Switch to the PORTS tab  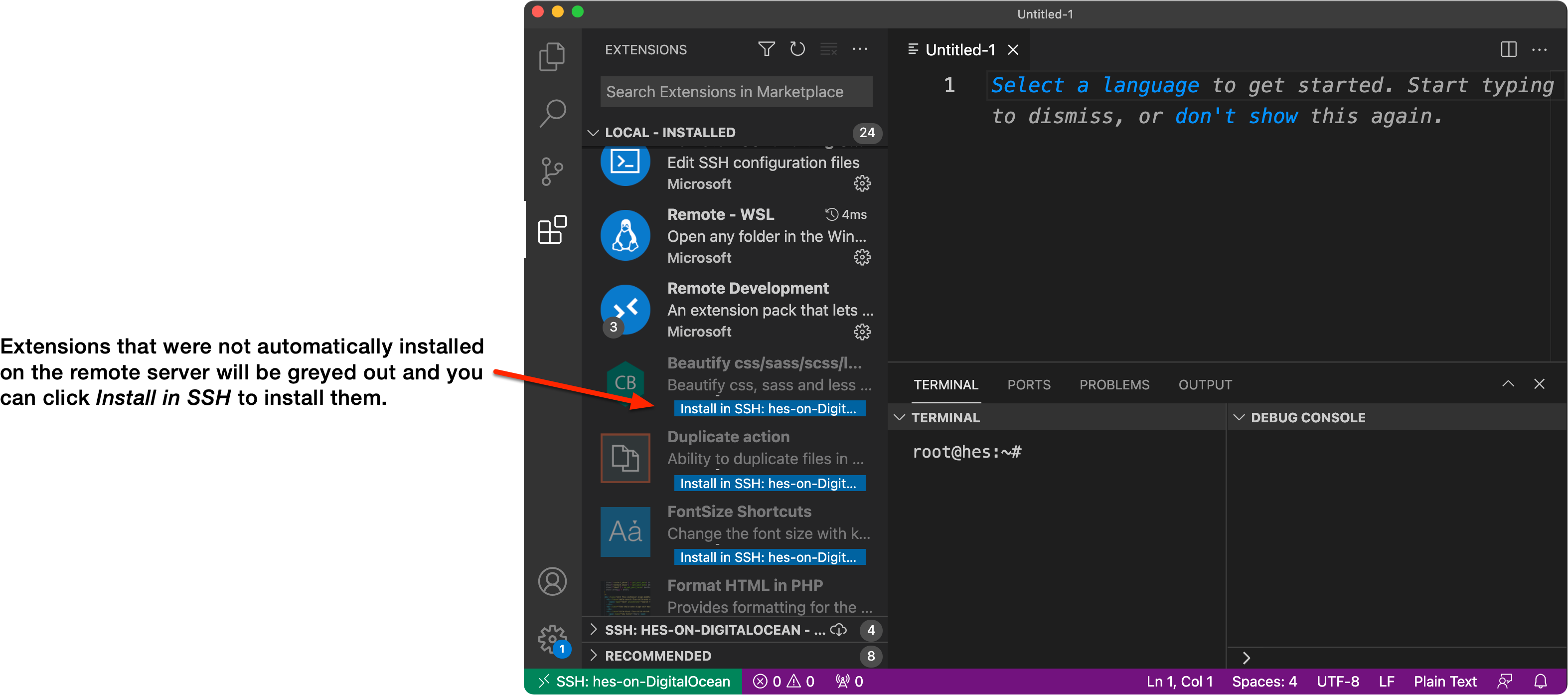(x=1028, y=384)
